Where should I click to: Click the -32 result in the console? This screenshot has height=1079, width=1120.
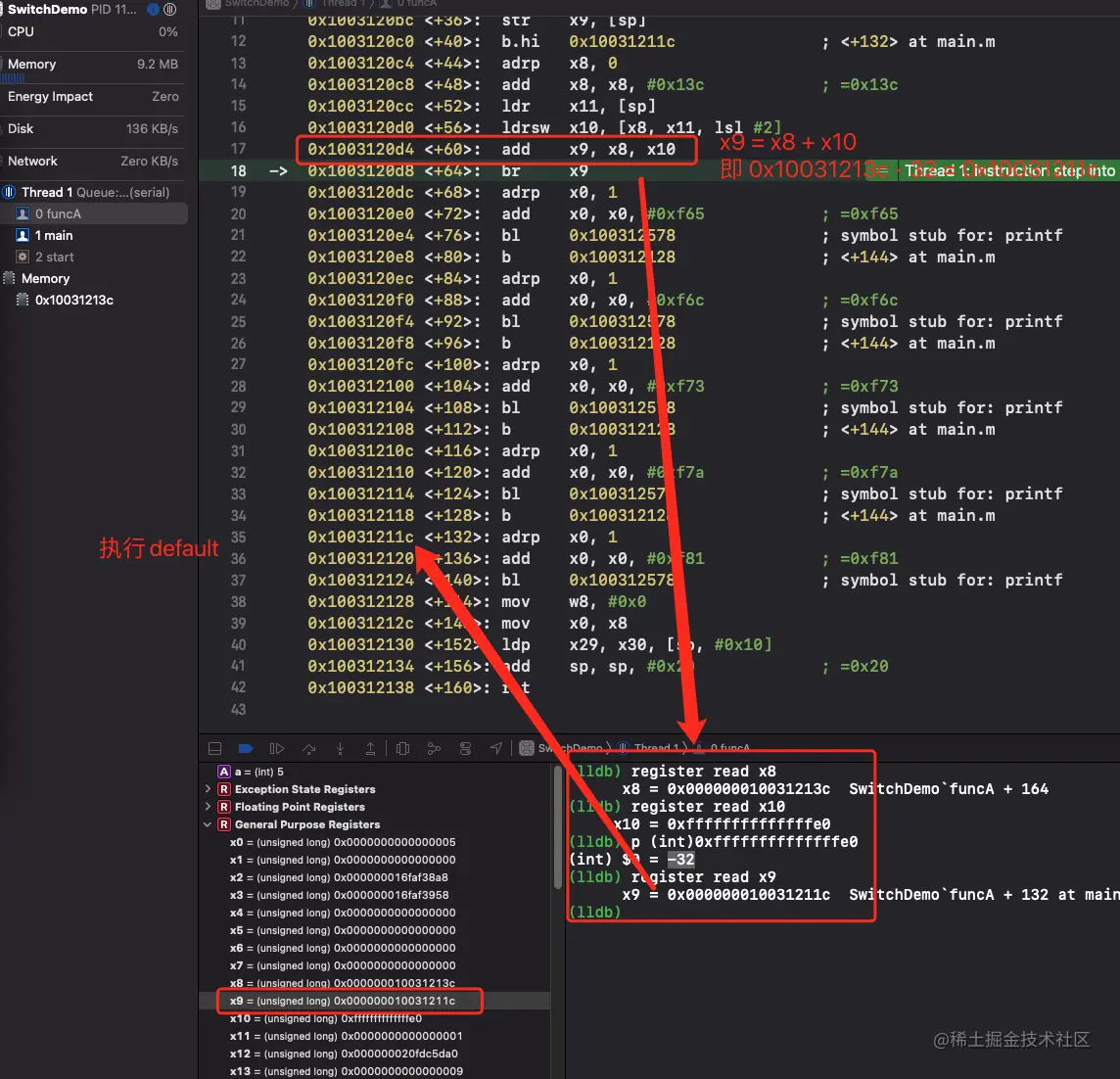click(680, 859)
